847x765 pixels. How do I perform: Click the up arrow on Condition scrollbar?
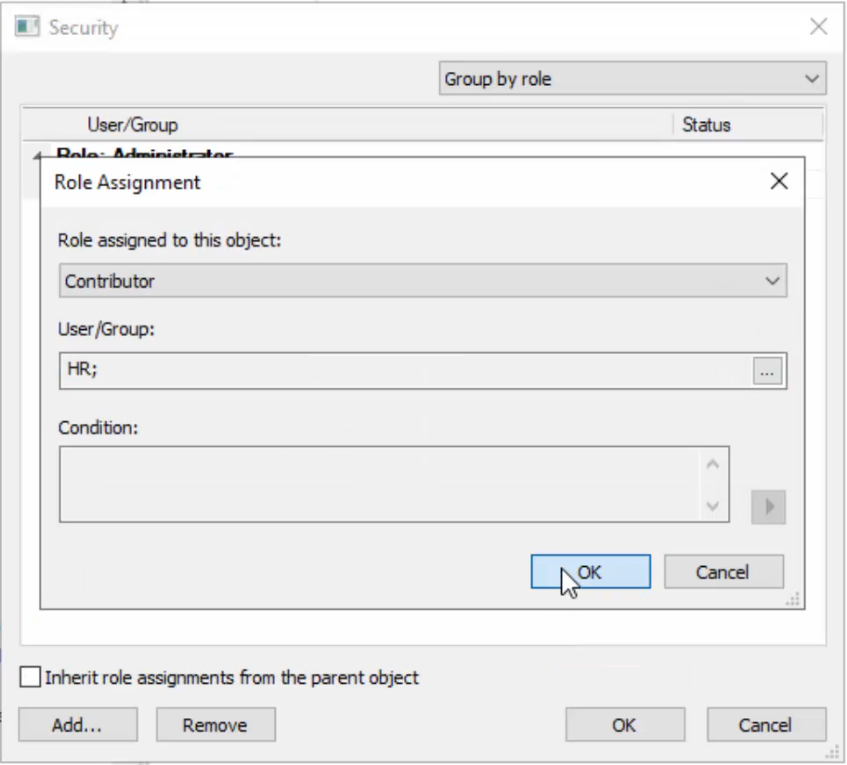[712, 462]
